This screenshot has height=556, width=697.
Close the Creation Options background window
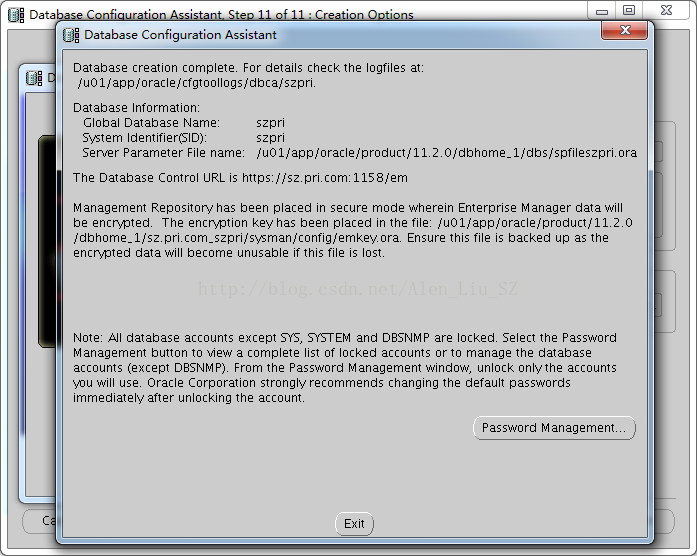(666, 10)
